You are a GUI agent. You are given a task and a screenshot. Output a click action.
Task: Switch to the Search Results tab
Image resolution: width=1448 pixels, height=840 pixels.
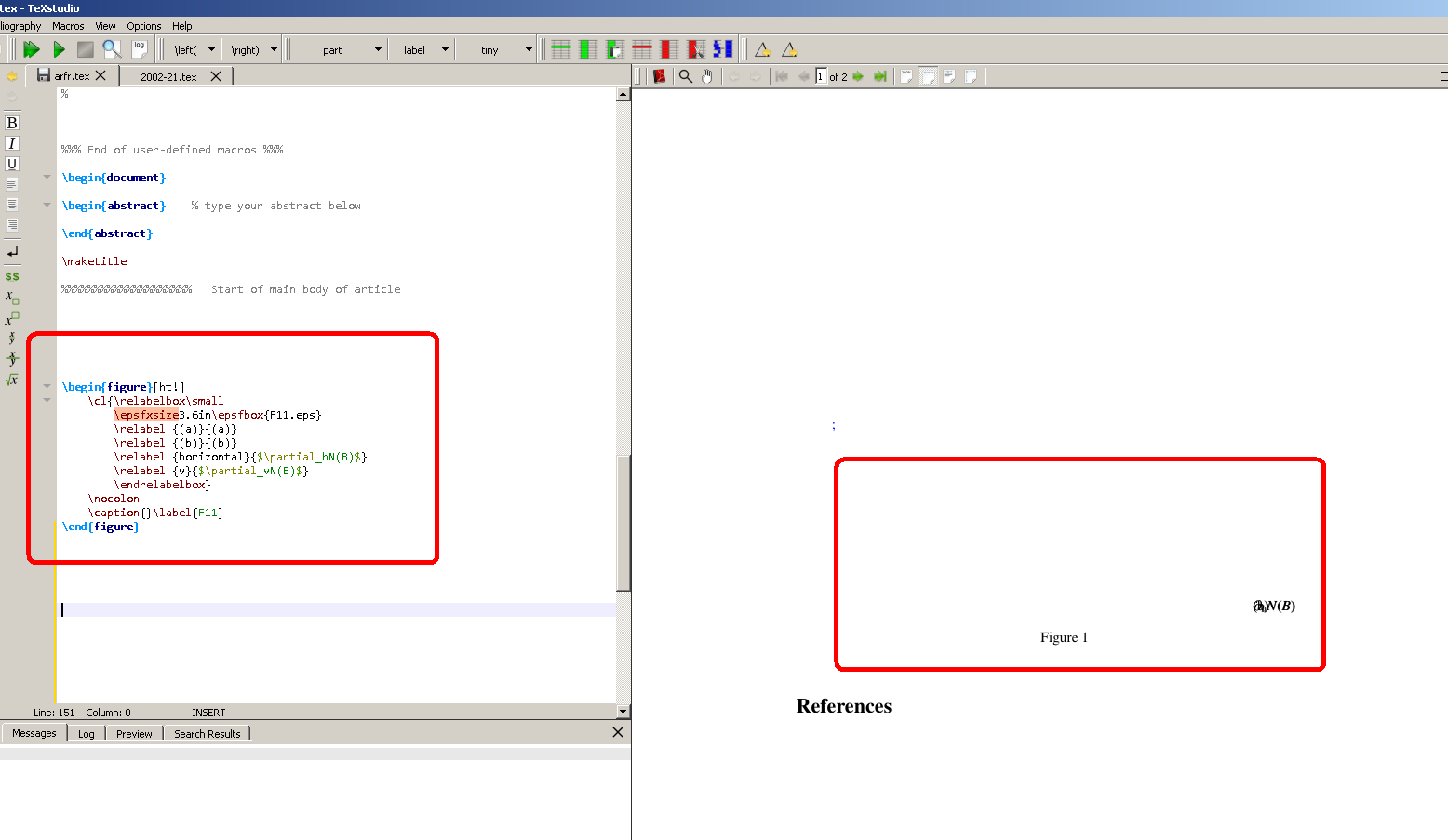tap(207, 734)
